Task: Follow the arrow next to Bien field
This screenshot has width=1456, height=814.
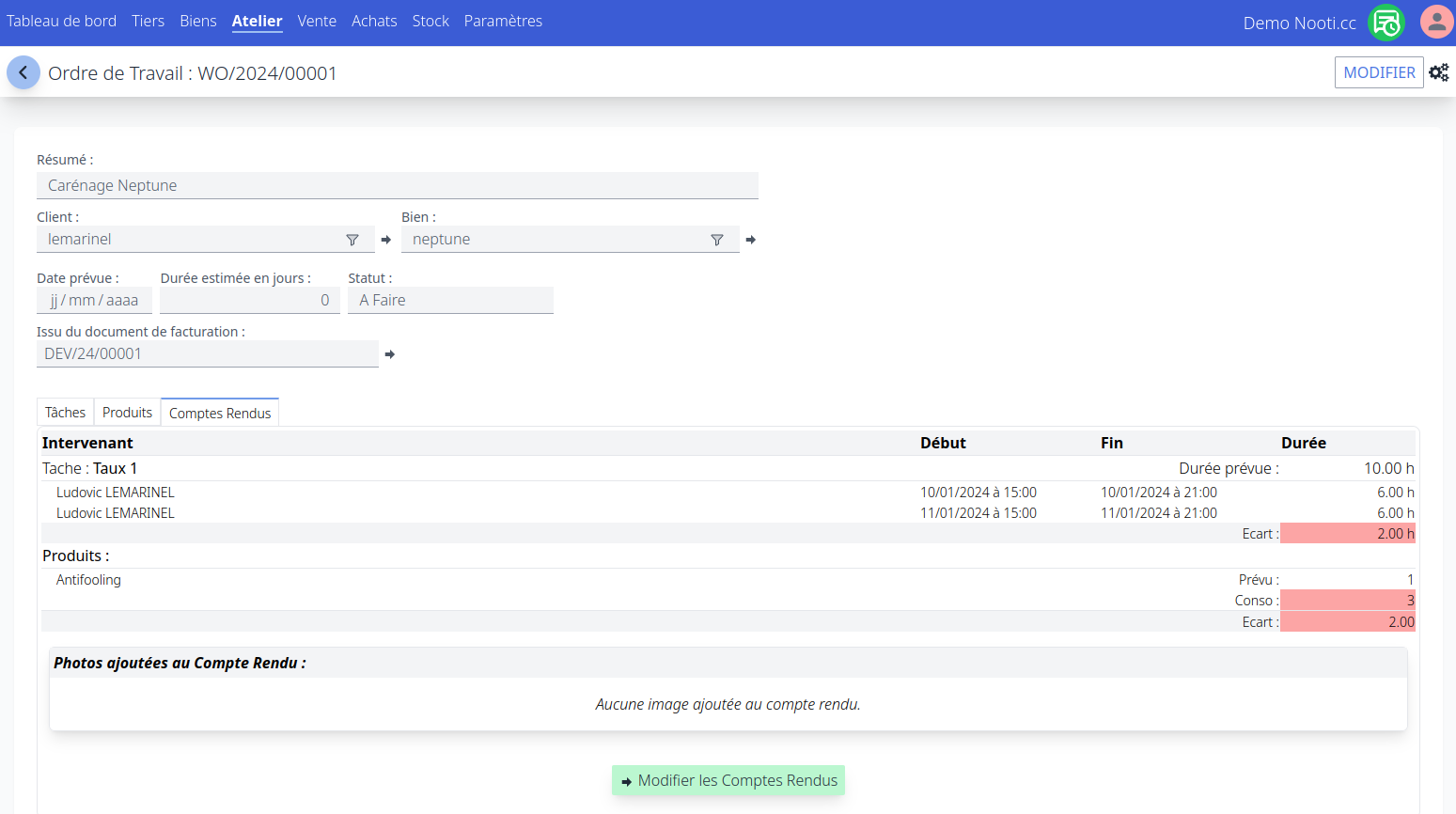Action: [x=750, y=240]
